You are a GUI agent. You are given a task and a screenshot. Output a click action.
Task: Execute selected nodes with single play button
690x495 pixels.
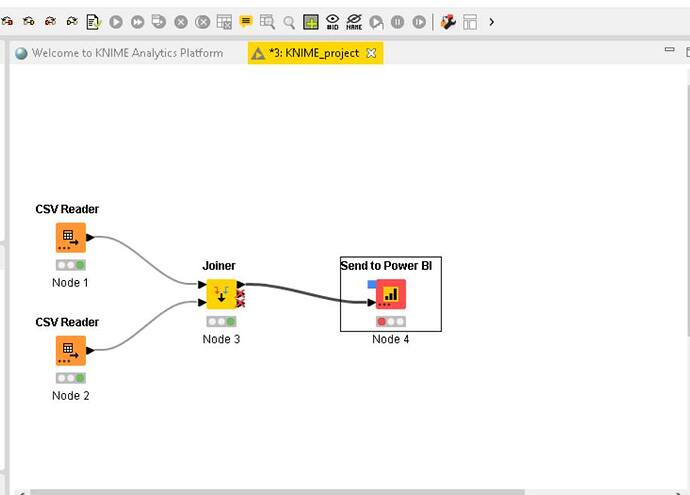(x=116, y=22)
